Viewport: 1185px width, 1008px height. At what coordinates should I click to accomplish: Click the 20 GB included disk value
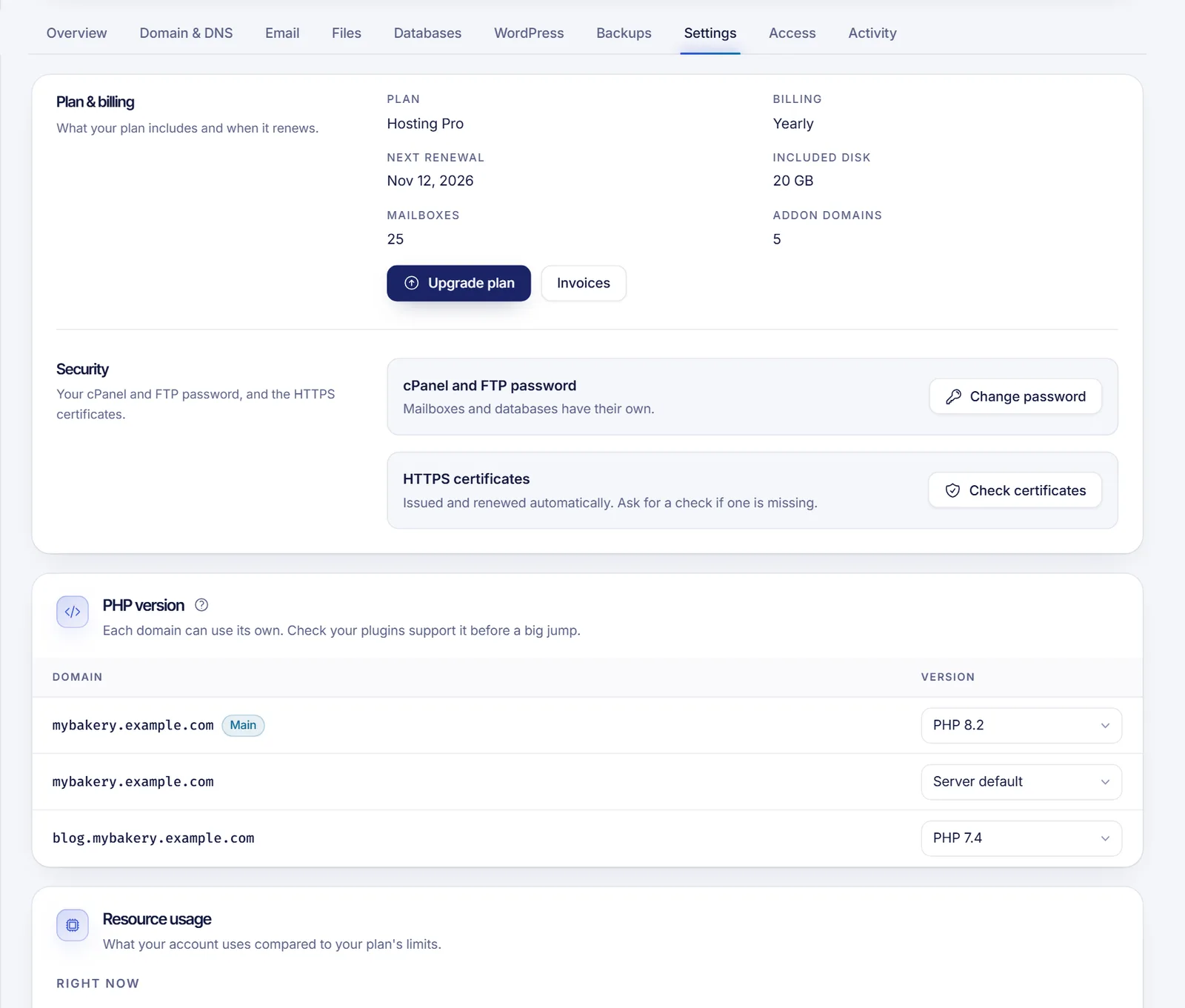793,181
